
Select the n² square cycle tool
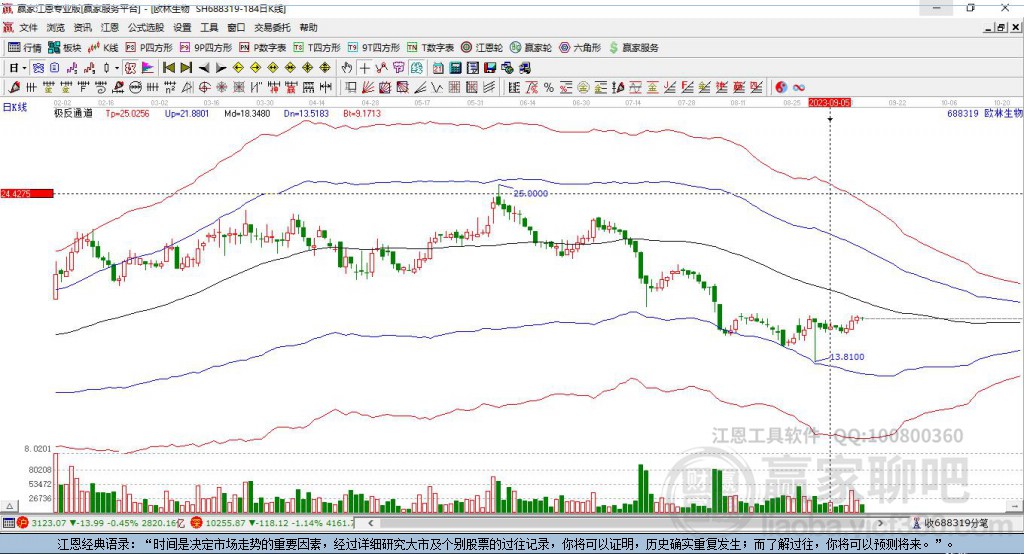click(x=170, y=88)
